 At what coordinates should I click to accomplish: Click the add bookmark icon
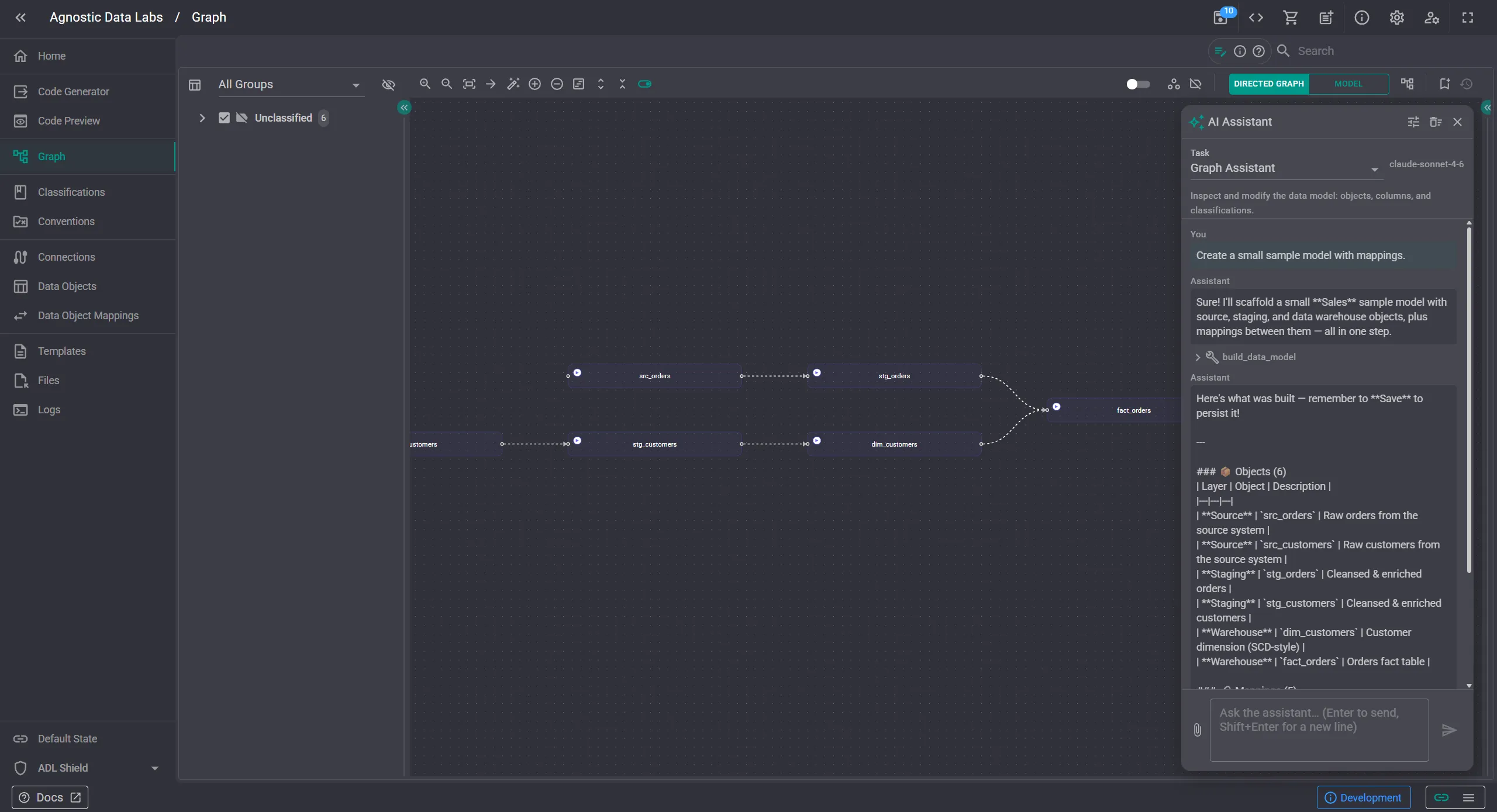1444,84
